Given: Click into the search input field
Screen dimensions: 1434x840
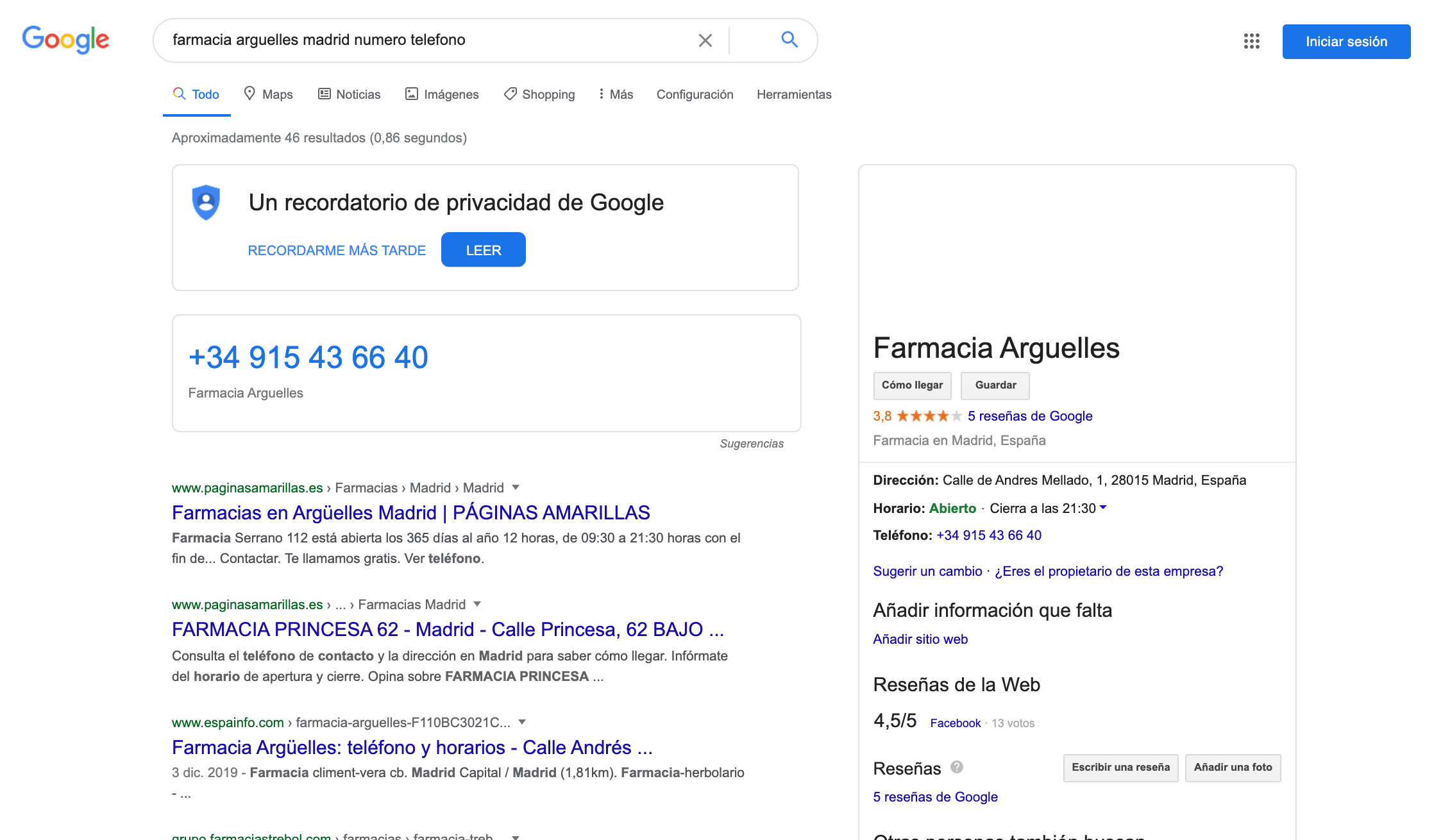Looking at the screenshot, I should [x=430, y=40].
